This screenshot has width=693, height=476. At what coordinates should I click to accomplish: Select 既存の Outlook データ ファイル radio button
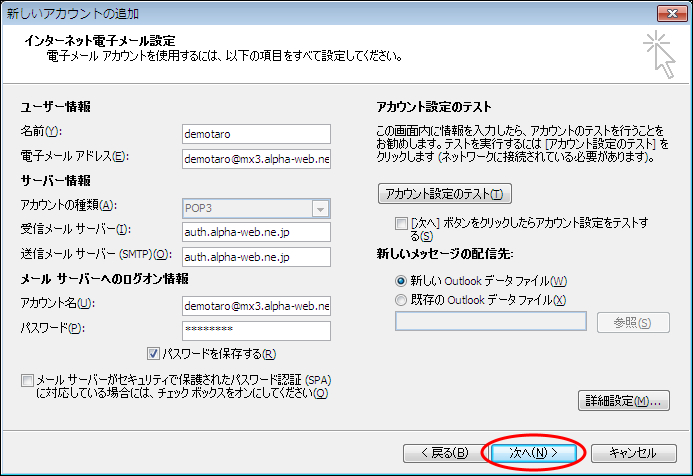400,300
